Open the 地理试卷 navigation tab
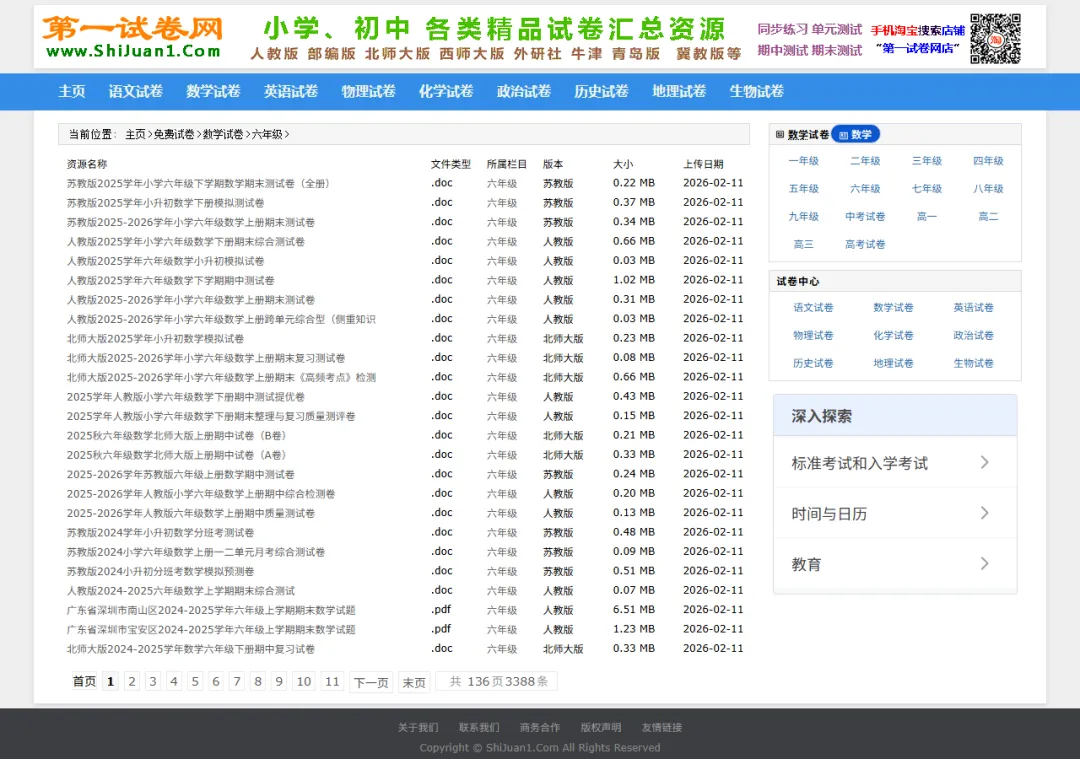The image size is (1080, 759). (x=679, y=92)
